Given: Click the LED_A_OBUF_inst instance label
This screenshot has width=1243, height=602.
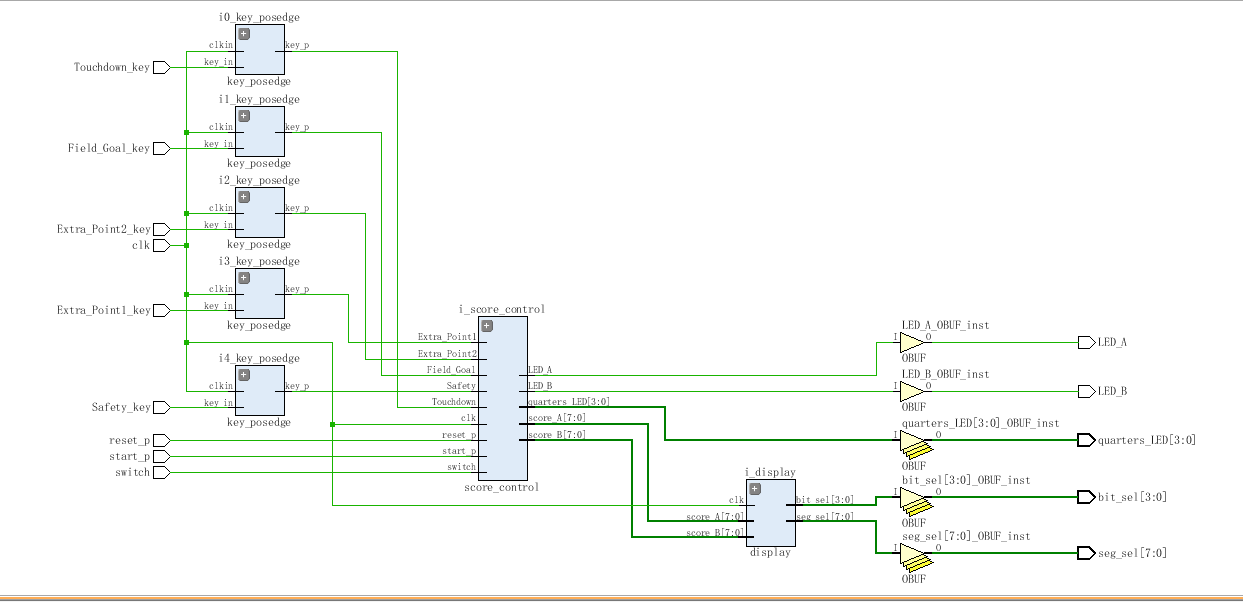Looking at the screenshot, I should click(945, 325).
